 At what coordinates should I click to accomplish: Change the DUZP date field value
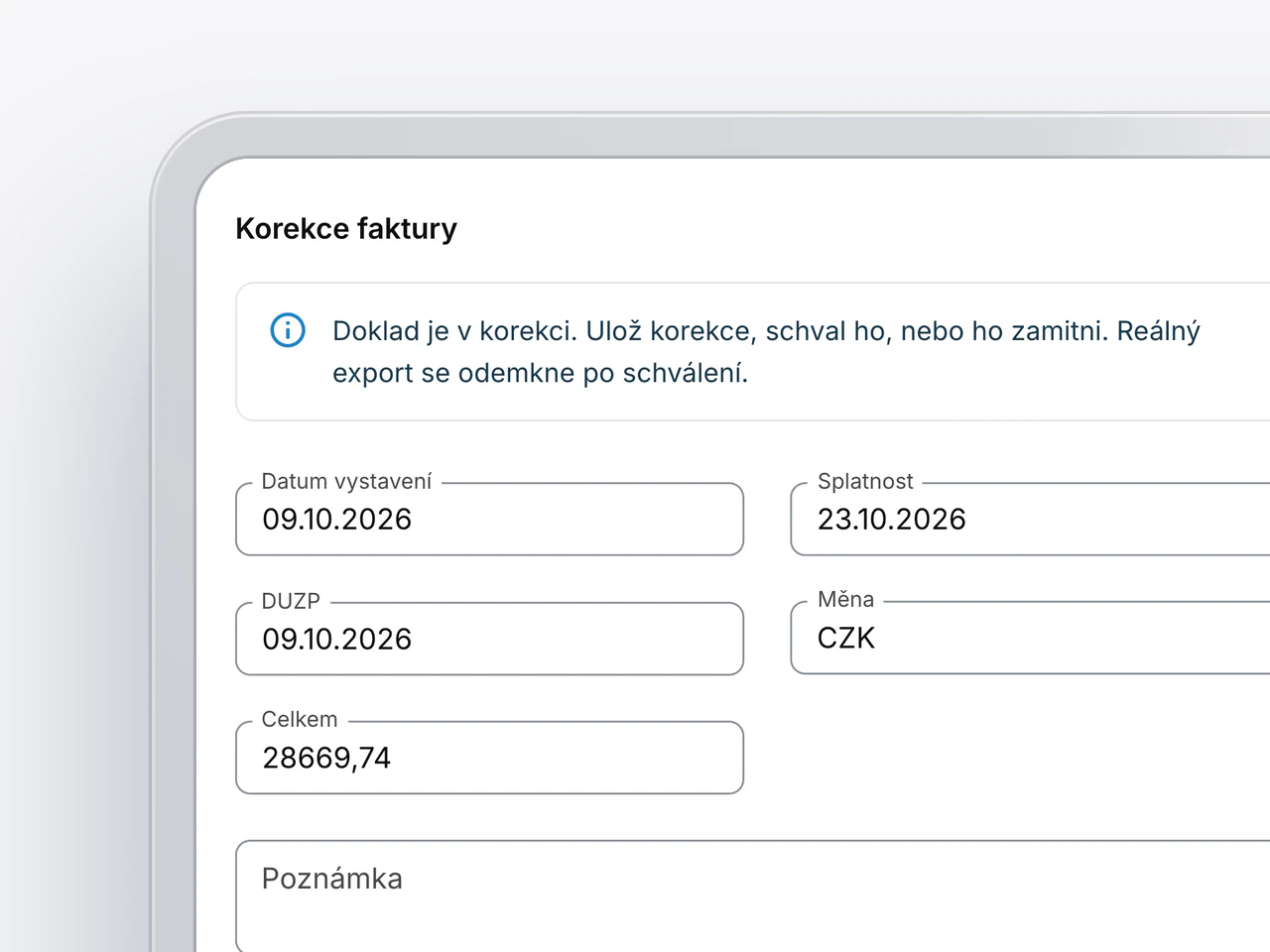point(489,639)
